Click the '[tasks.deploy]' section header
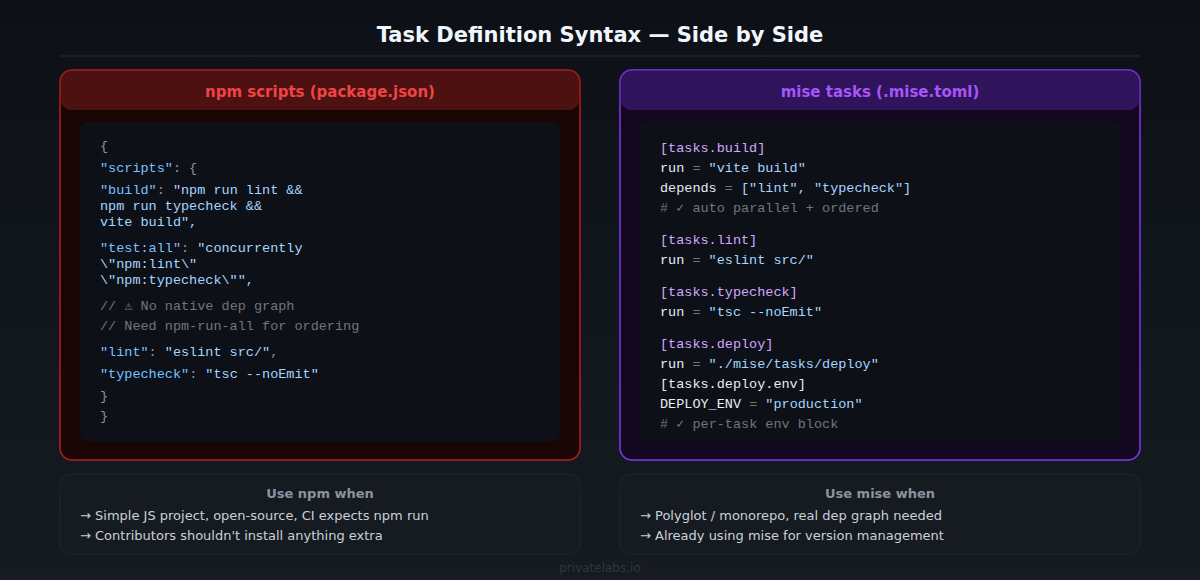 [x=716, y=344]
